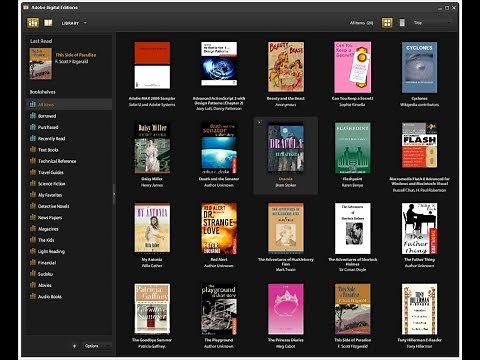Click the Dracula title text

pos(286,179)
